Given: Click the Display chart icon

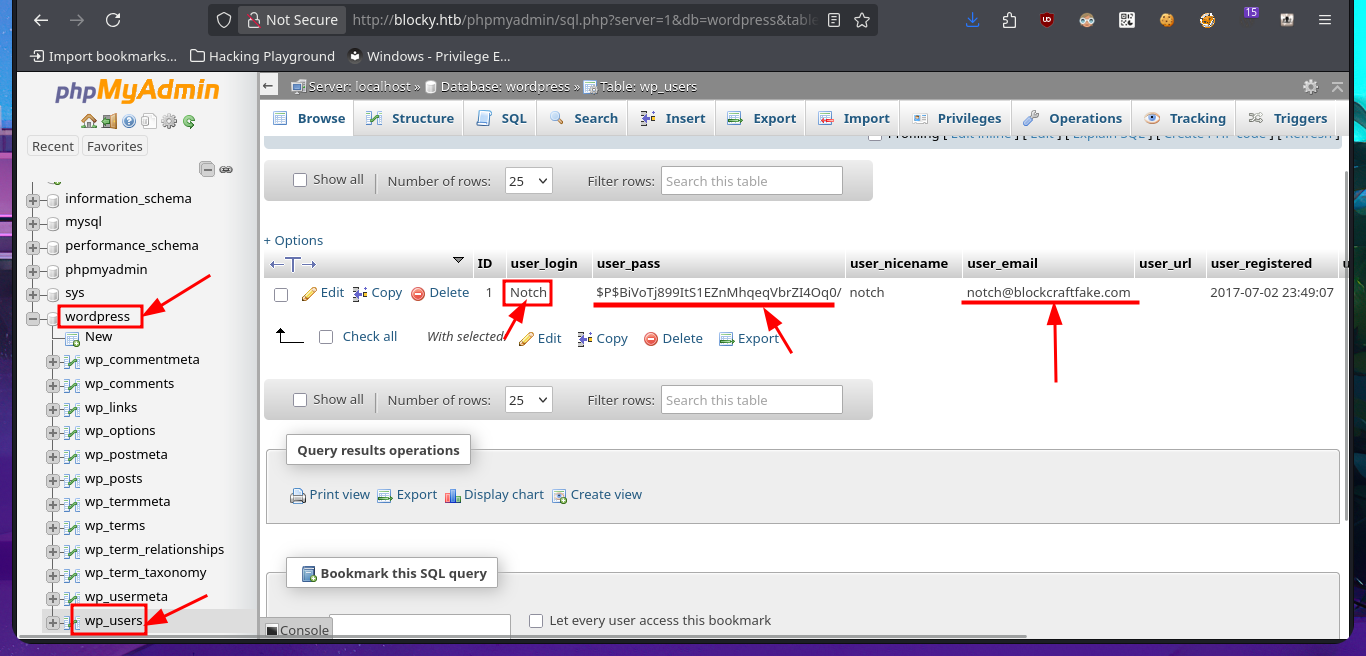Looking at the screenshot, I should point(453,495).
